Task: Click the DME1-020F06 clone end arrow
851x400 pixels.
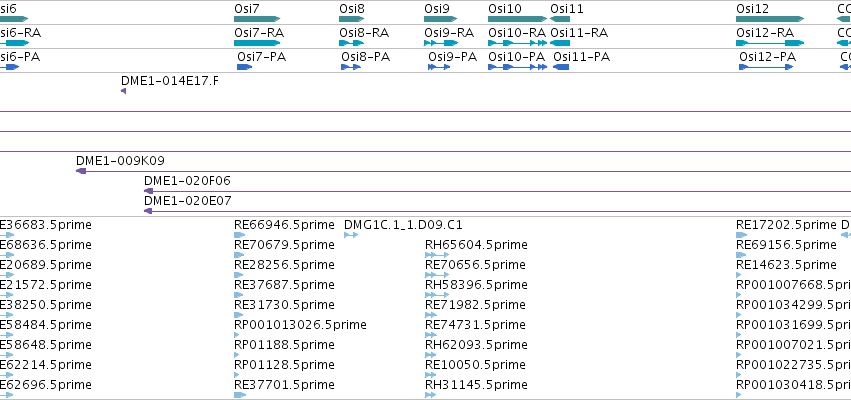Action: [148, 191]
